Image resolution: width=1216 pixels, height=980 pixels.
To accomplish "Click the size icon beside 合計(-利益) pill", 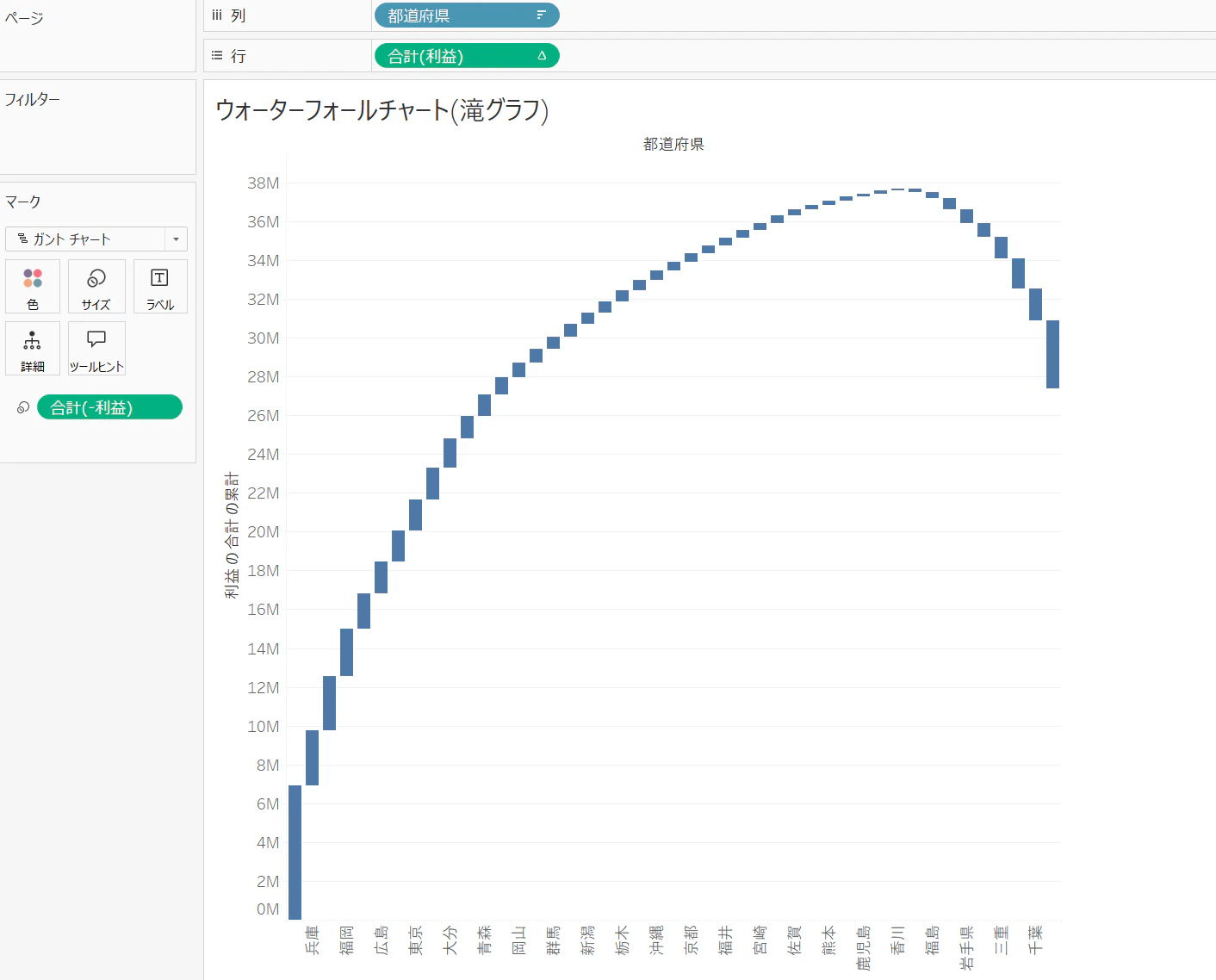I will [23, 407].
